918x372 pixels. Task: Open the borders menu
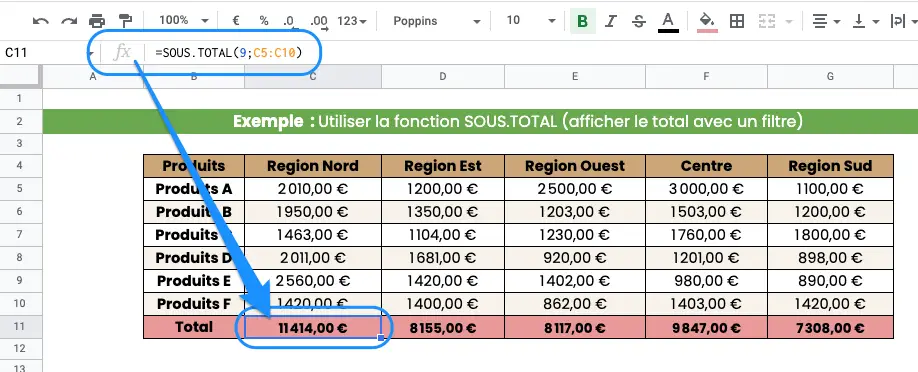[737, 21]
